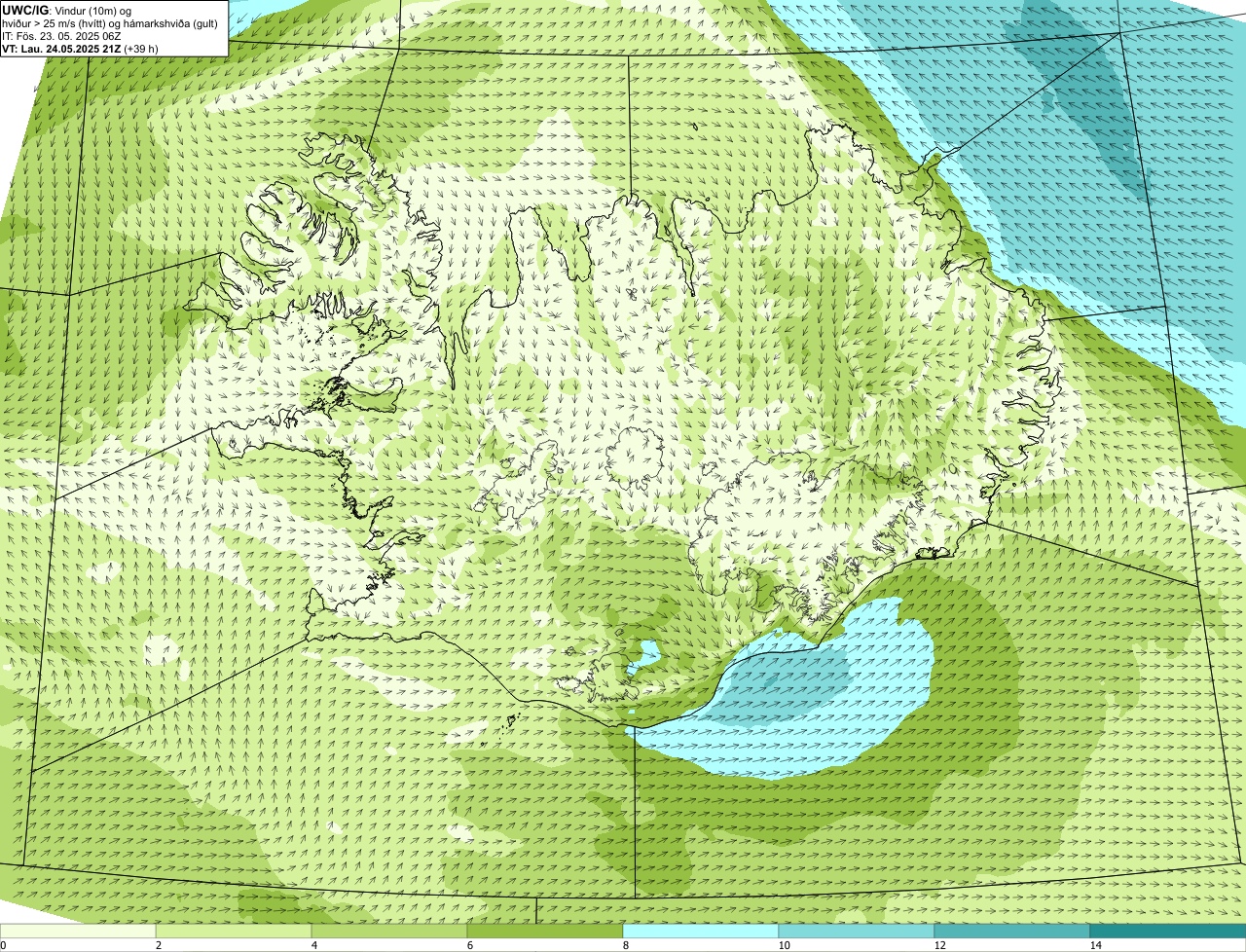Click the scale label '14'

tap(1095, 945)
